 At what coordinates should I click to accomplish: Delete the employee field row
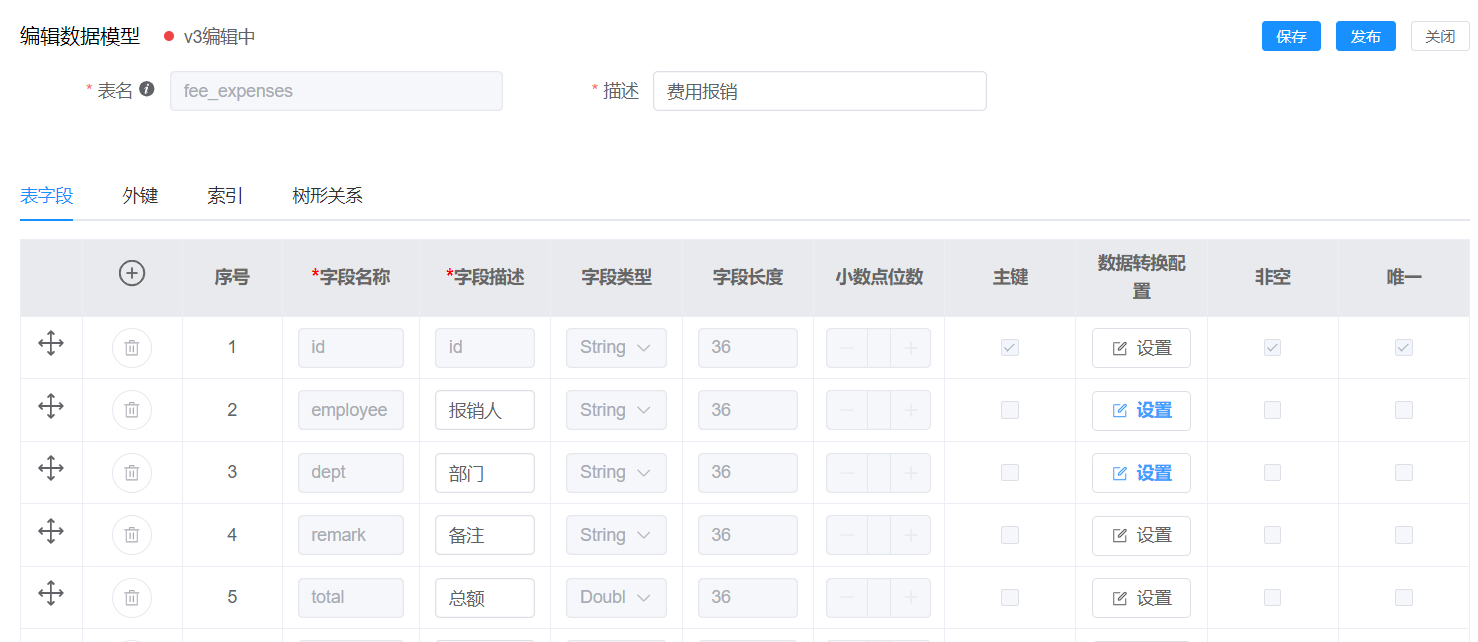click(132, 410)
